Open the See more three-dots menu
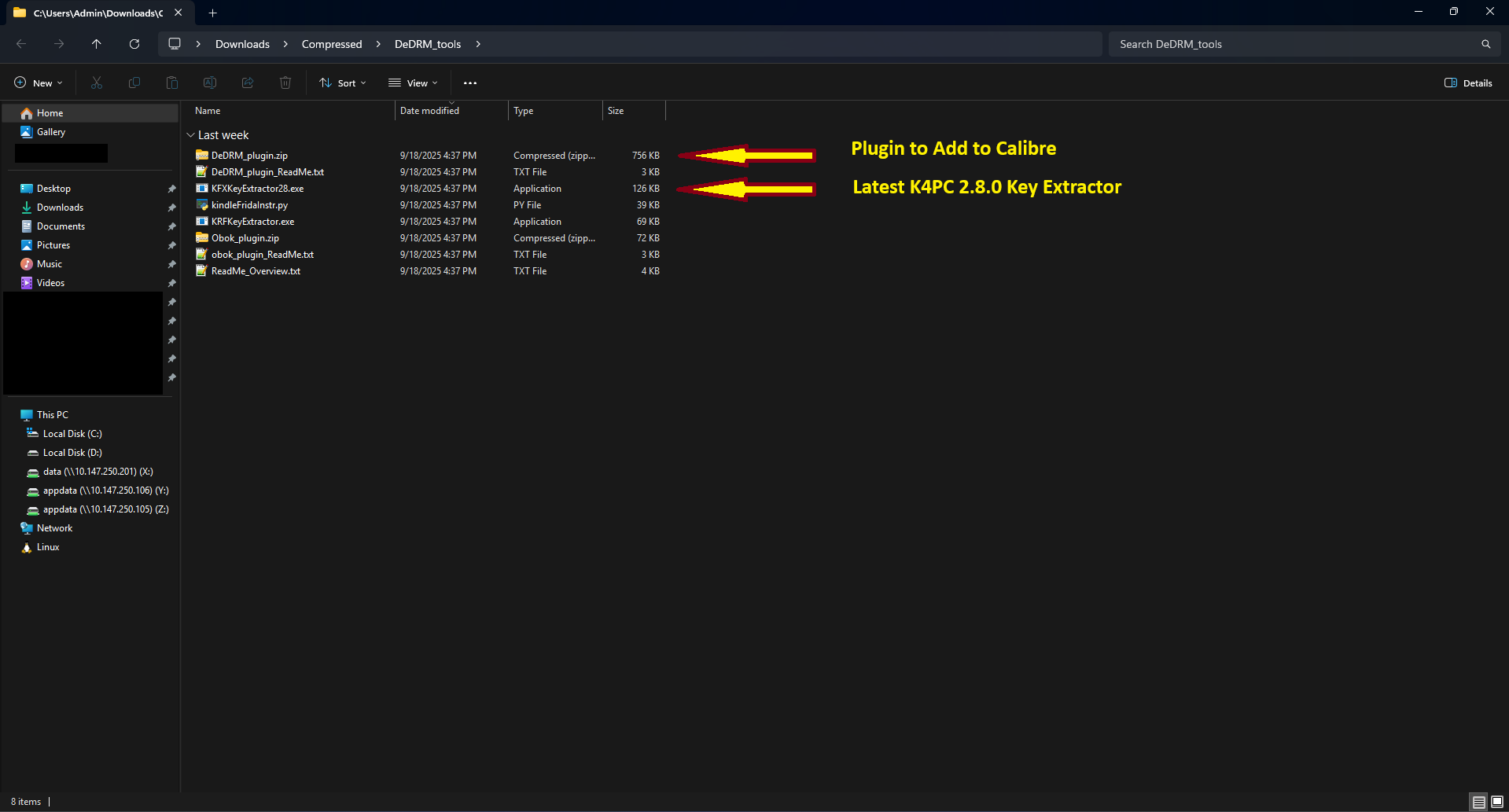The height and width of the screenshot is (812, 1509). point(470,83)
